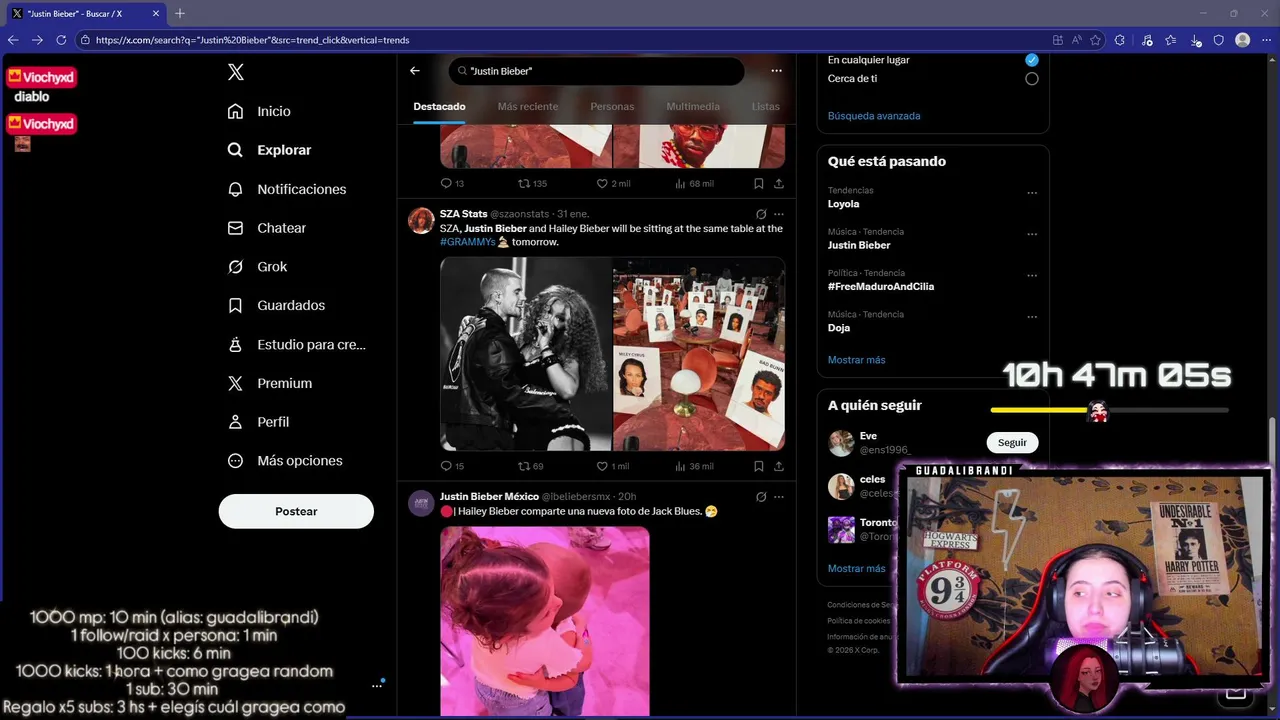This screenshot has width=1280, height=720.
Task: Reply icon on top post with 13 replies
Action: [447, 184]
